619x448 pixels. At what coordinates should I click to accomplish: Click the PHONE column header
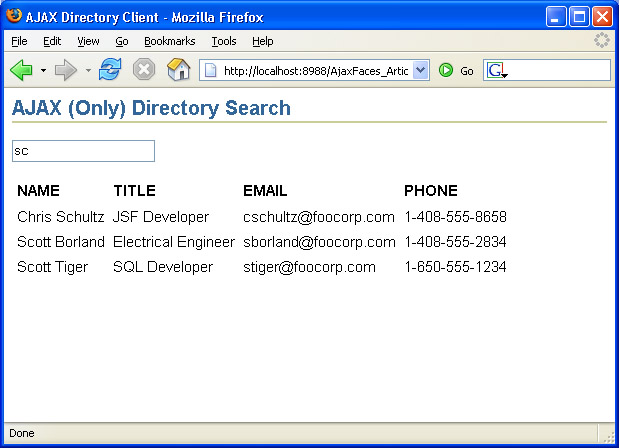pyautogui.click(x=431, y=191)
